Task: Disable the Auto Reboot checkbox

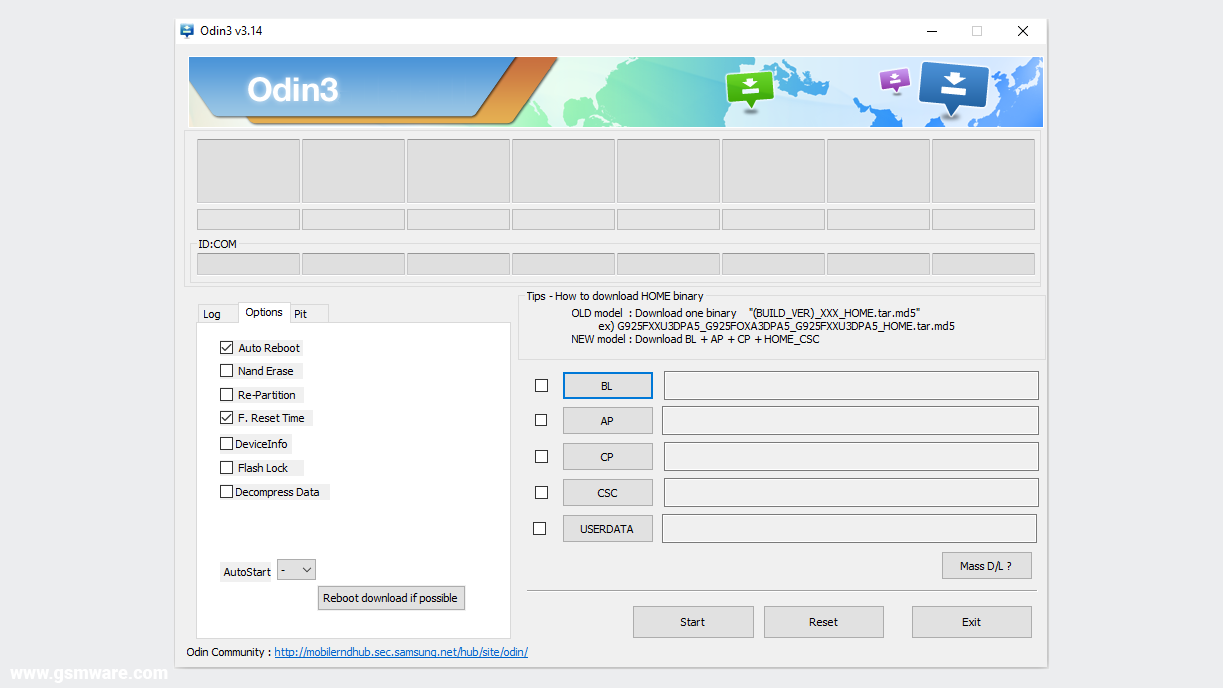Action: (x=226, y=347)
